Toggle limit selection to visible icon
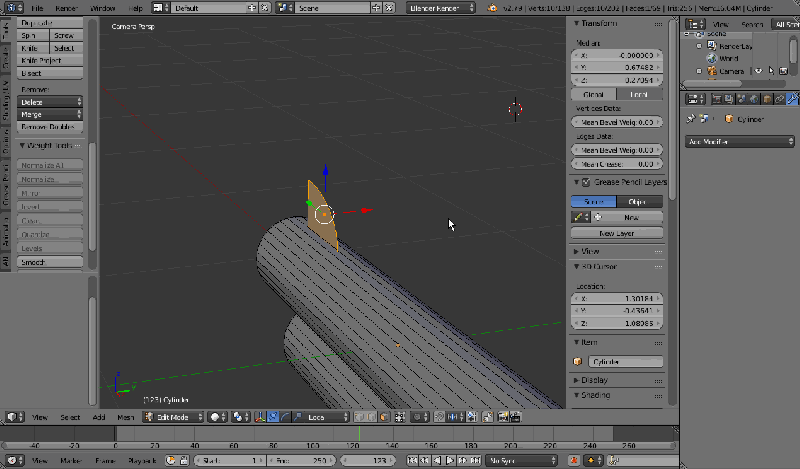Viewport: 800px width, 469px height. tap(400, 417)
